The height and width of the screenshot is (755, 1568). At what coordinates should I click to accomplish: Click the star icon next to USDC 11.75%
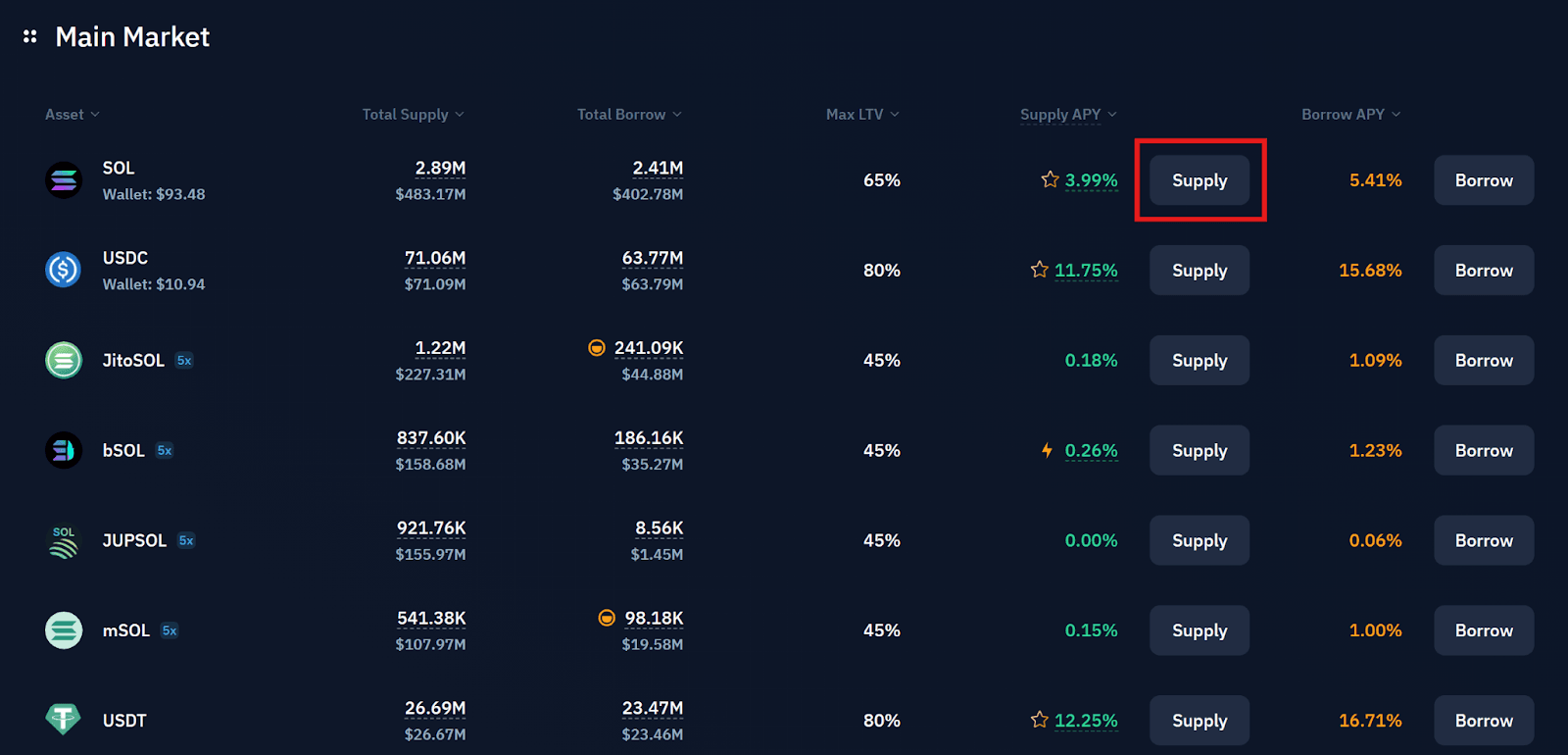tap(1040, 269)
